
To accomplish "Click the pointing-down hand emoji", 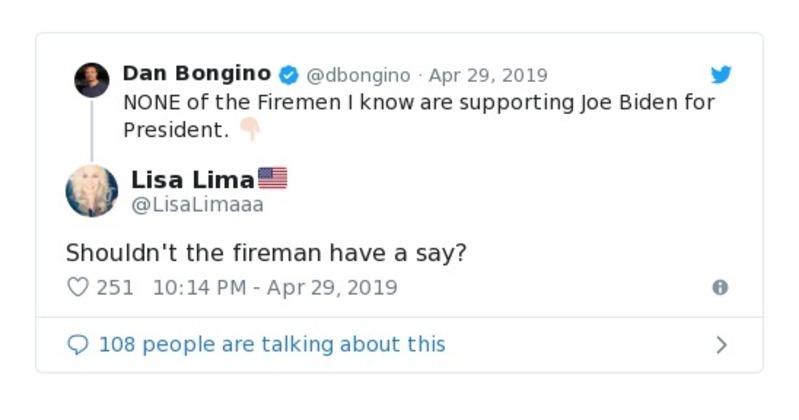I will tap(249, 130).
